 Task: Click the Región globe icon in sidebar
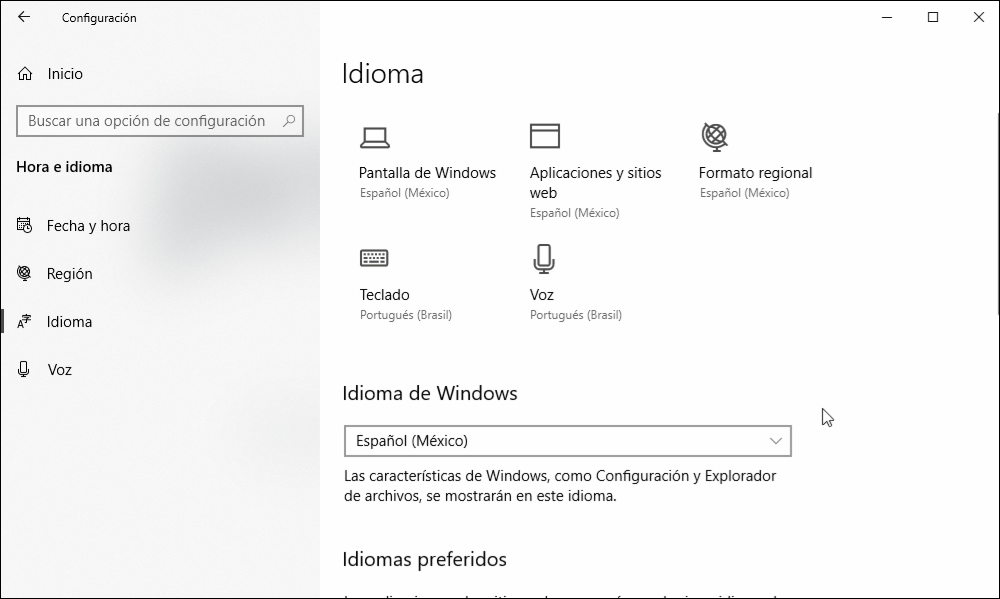coord(24,273)
